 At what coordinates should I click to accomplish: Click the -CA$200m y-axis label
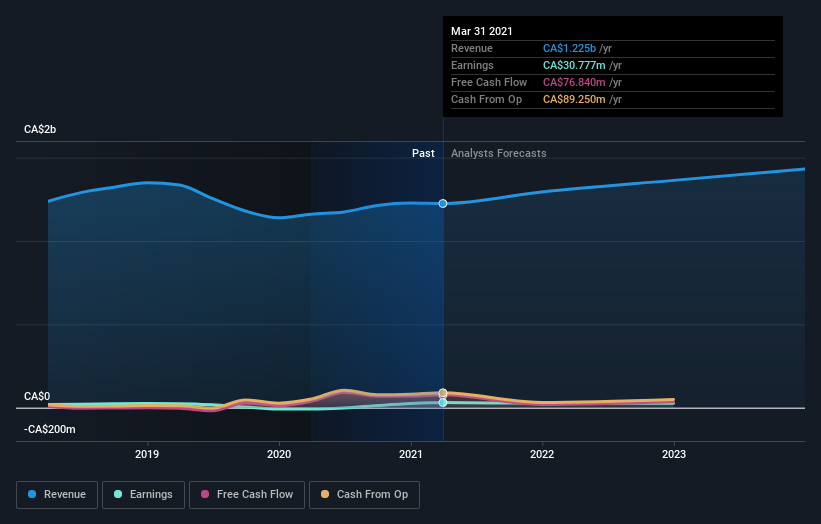50,429
